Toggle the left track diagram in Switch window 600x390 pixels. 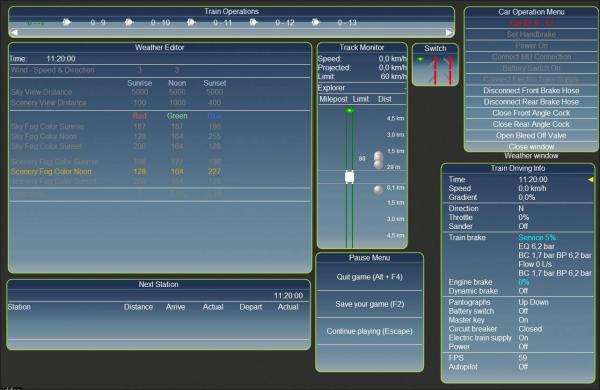coord(435,70)
